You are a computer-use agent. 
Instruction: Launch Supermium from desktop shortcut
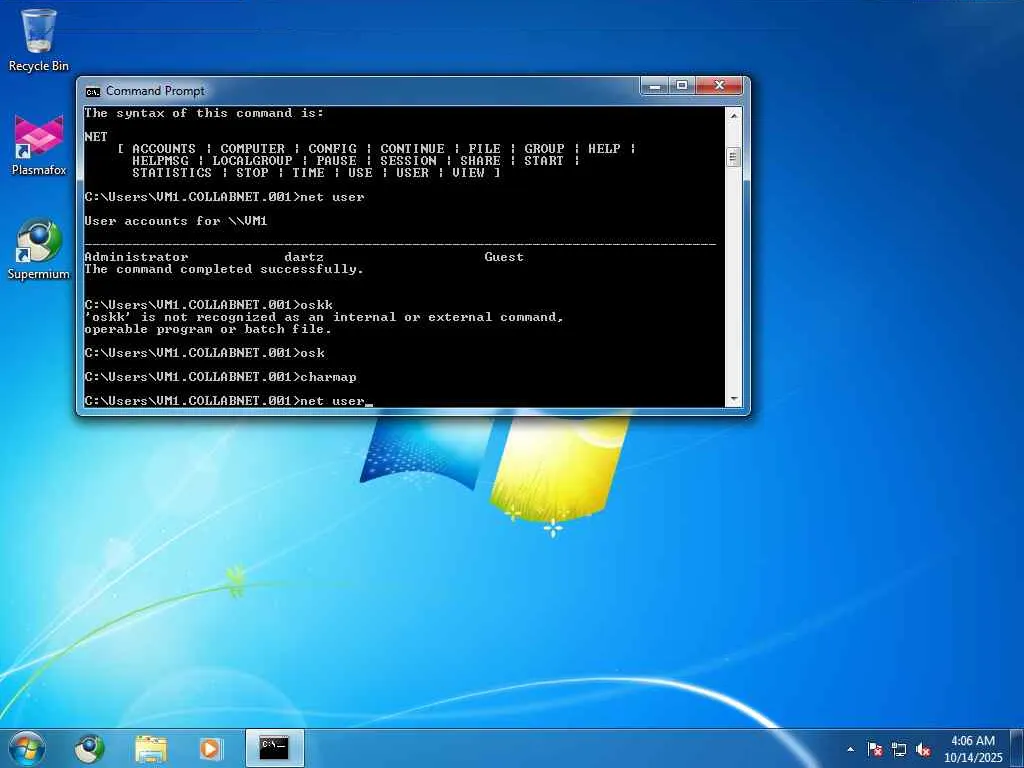39,249
